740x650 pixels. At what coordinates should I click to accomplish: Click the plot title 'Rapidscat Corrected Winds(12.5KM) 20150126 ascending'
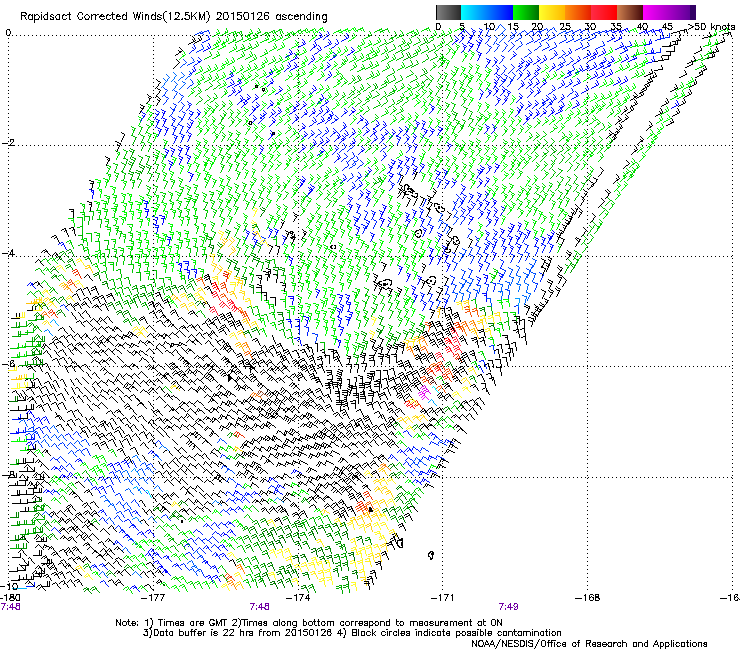point(174,17)
